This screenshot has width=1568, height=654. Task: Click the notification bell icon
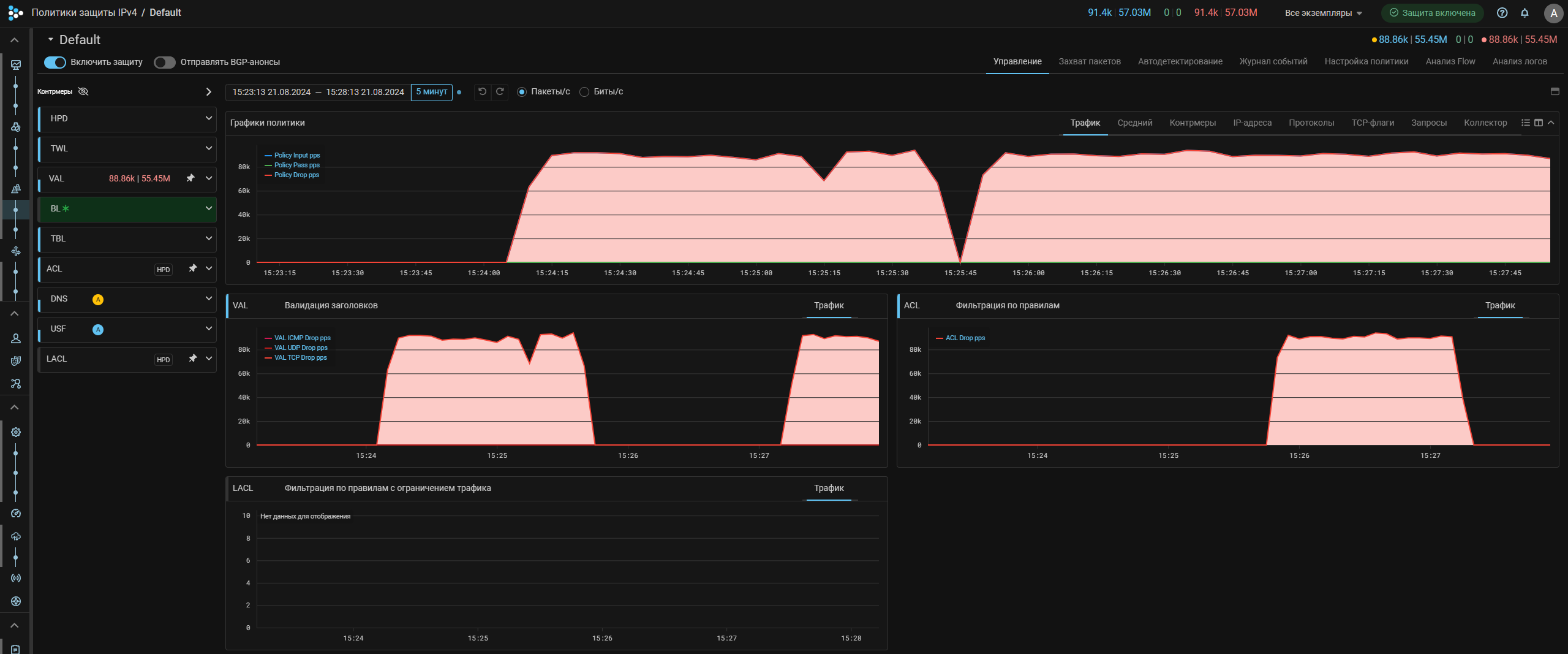[x=1525, y=13]
